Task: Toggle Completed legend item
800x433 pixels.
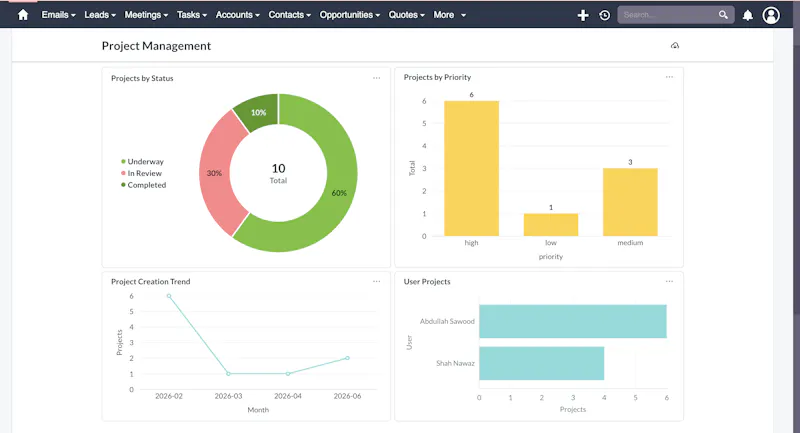Action: click(143, 185)
